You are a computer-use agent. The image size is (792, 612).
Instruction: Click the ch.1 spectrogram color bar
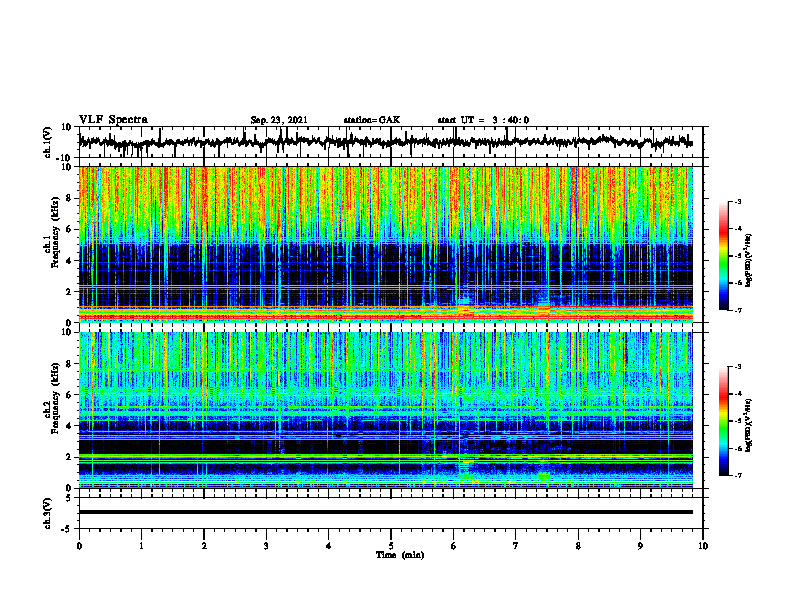(723, 256)
